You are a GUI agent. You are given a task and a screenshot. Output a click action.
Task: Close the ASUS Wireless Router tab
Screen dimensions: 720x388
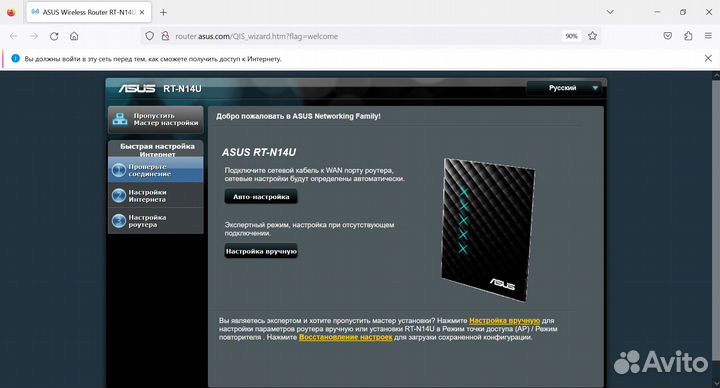[142, 12]
